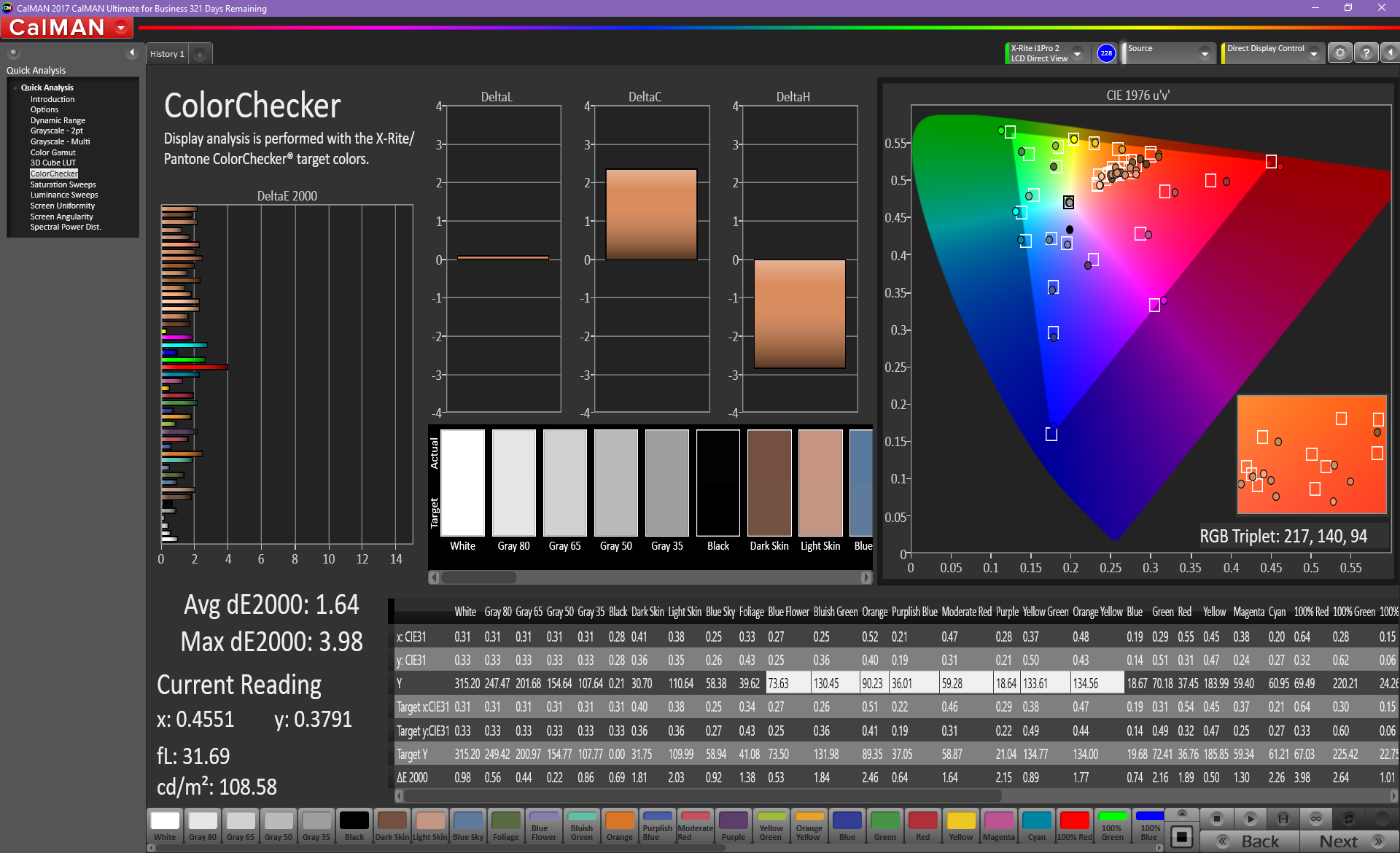Screen dimensions: 1400x853
Task: Expand the X-Rite i1Pro 2 meter dropdown
Action: (1077, 53)
